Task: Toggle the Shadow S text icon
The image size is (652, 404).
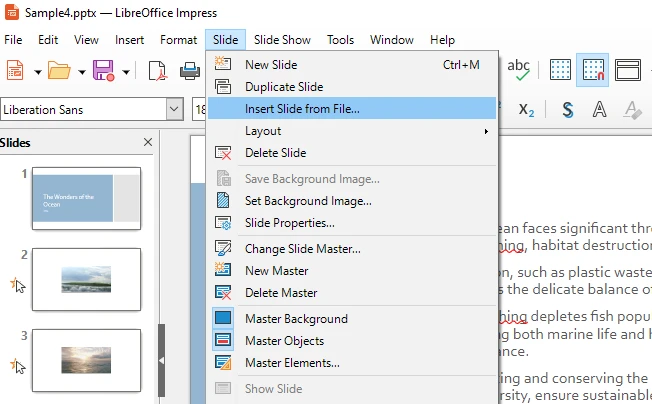Action: [x=568, y=110]
